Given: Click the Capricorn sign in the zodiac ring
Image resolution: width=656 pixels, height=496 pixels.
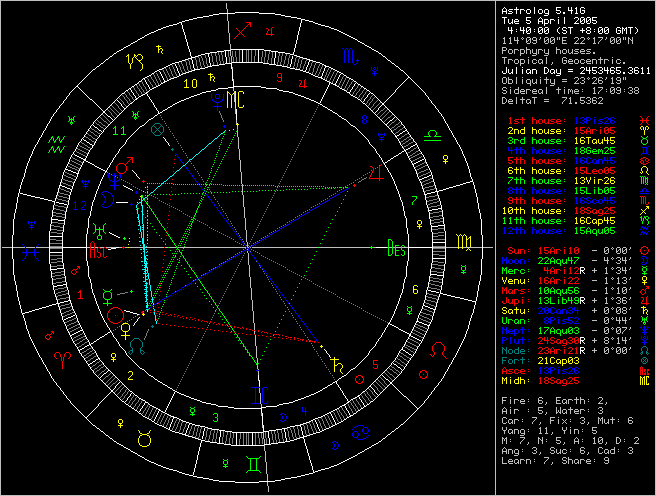Looking at the screenshot, I should pos(135,61).
